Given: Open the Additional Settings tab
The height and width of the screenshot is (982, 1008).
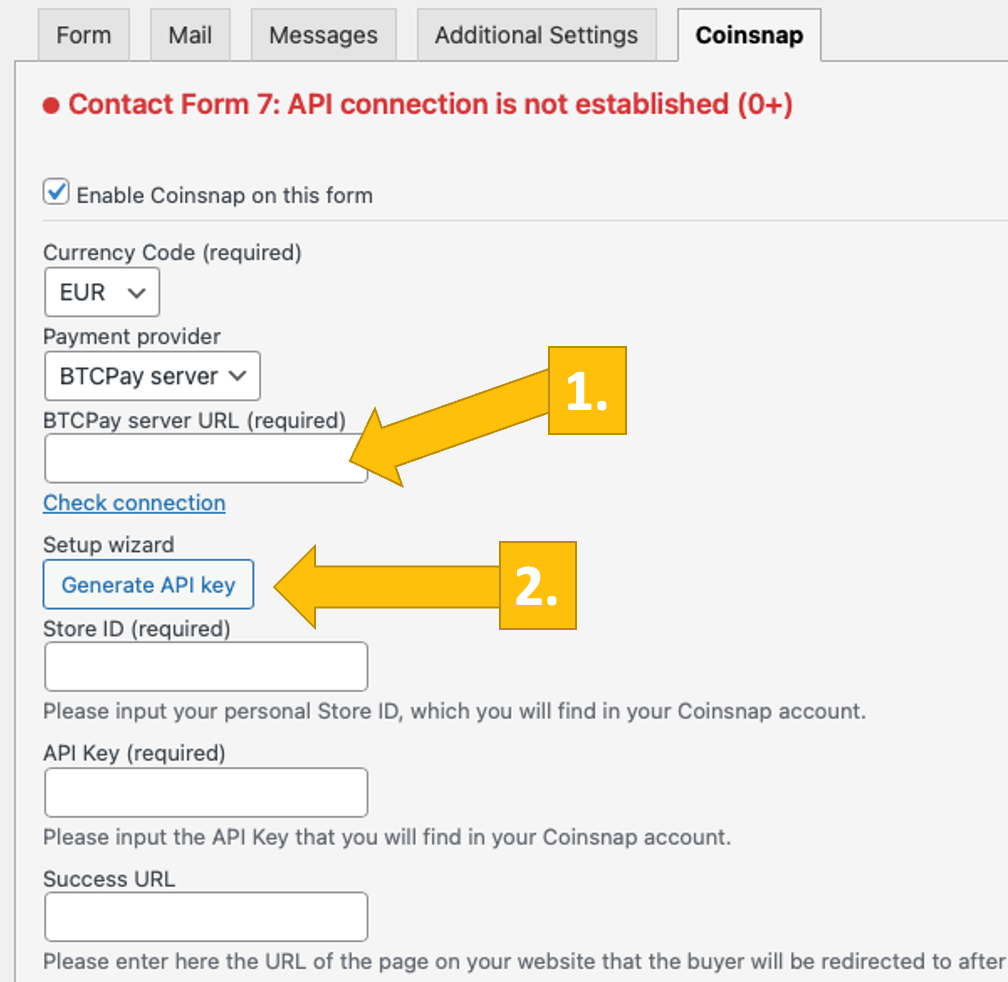Looking at the screenshot, I should coord(536,35).
